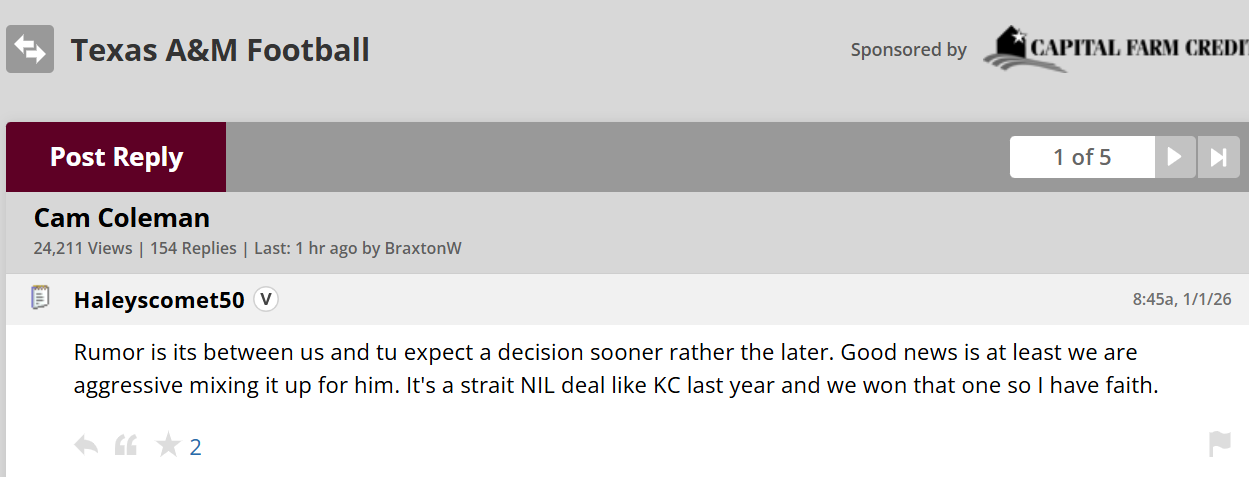
Task: Click the Cam Coleman thread title
Action: pyautogui.click(x=122, y=218)
